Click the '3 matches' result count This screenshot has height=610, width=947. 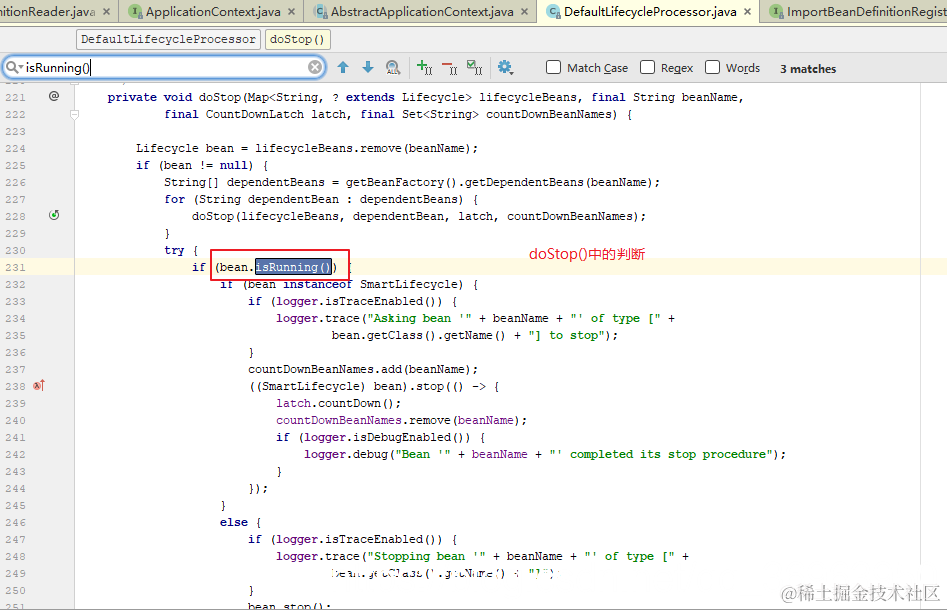click(x=807, y=69)
